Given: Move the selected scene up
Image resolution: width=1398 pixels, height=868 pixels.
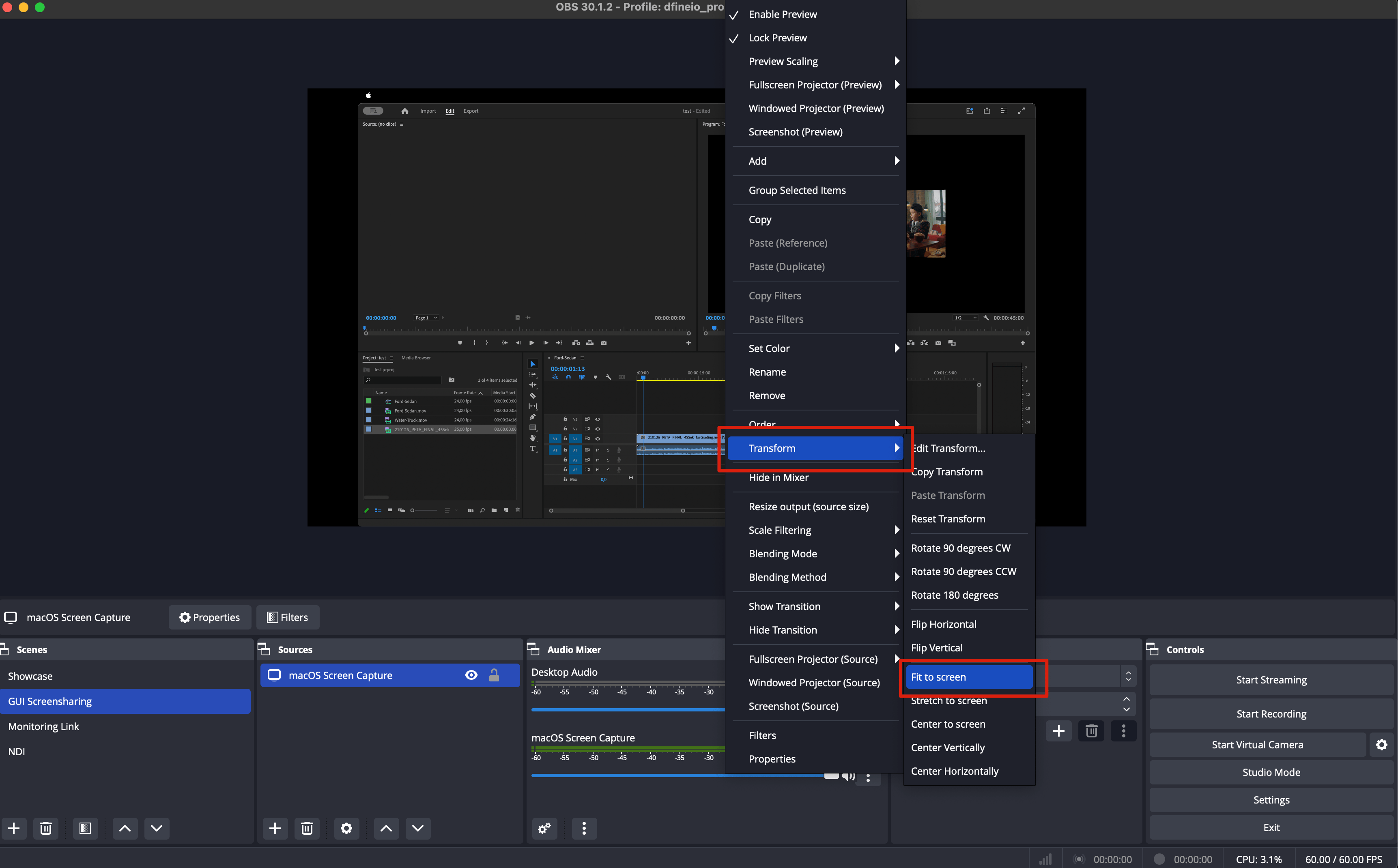Looking at the screenshot, I should [125, 828].
